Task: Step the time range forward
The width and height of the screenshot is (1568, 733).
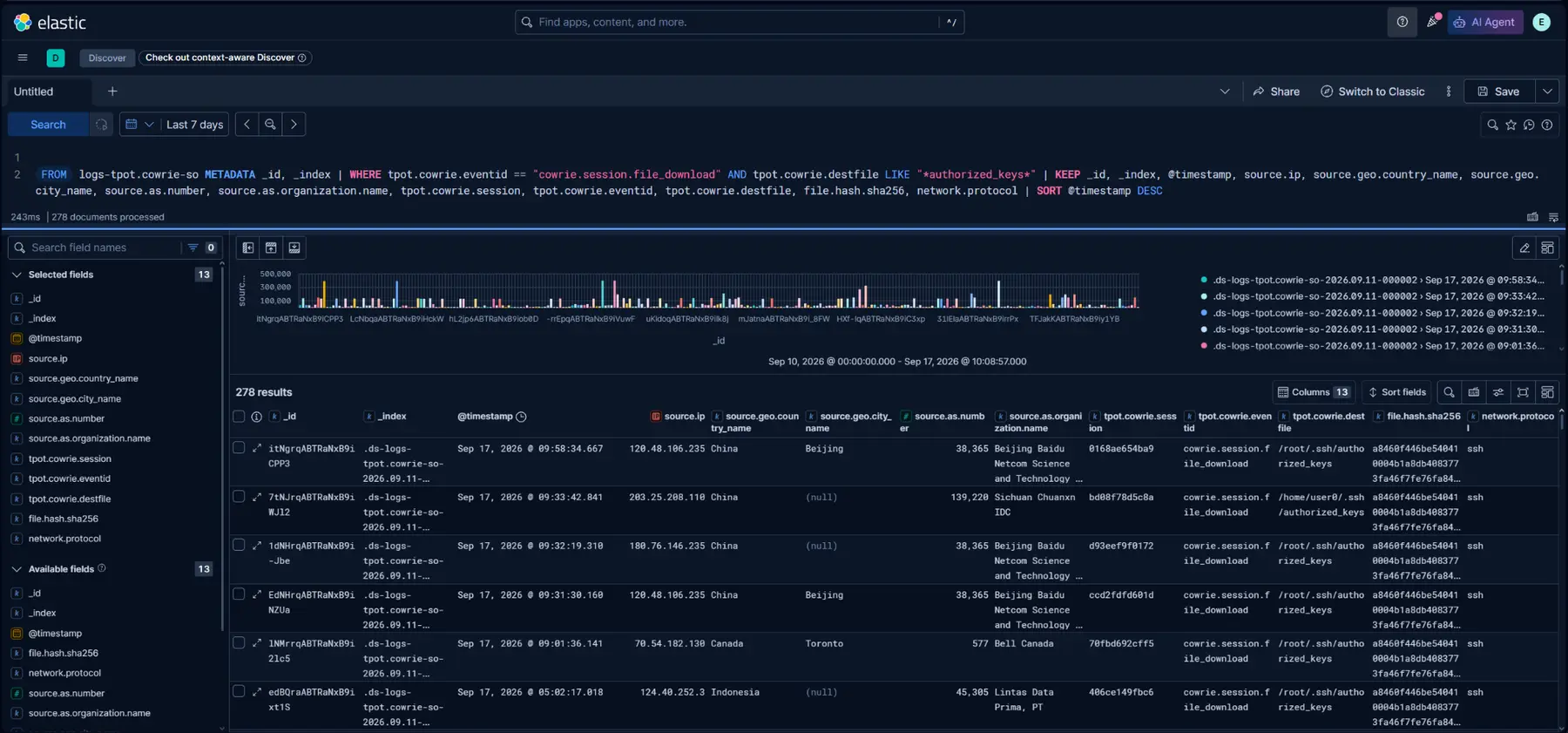Action: [294, 125]
